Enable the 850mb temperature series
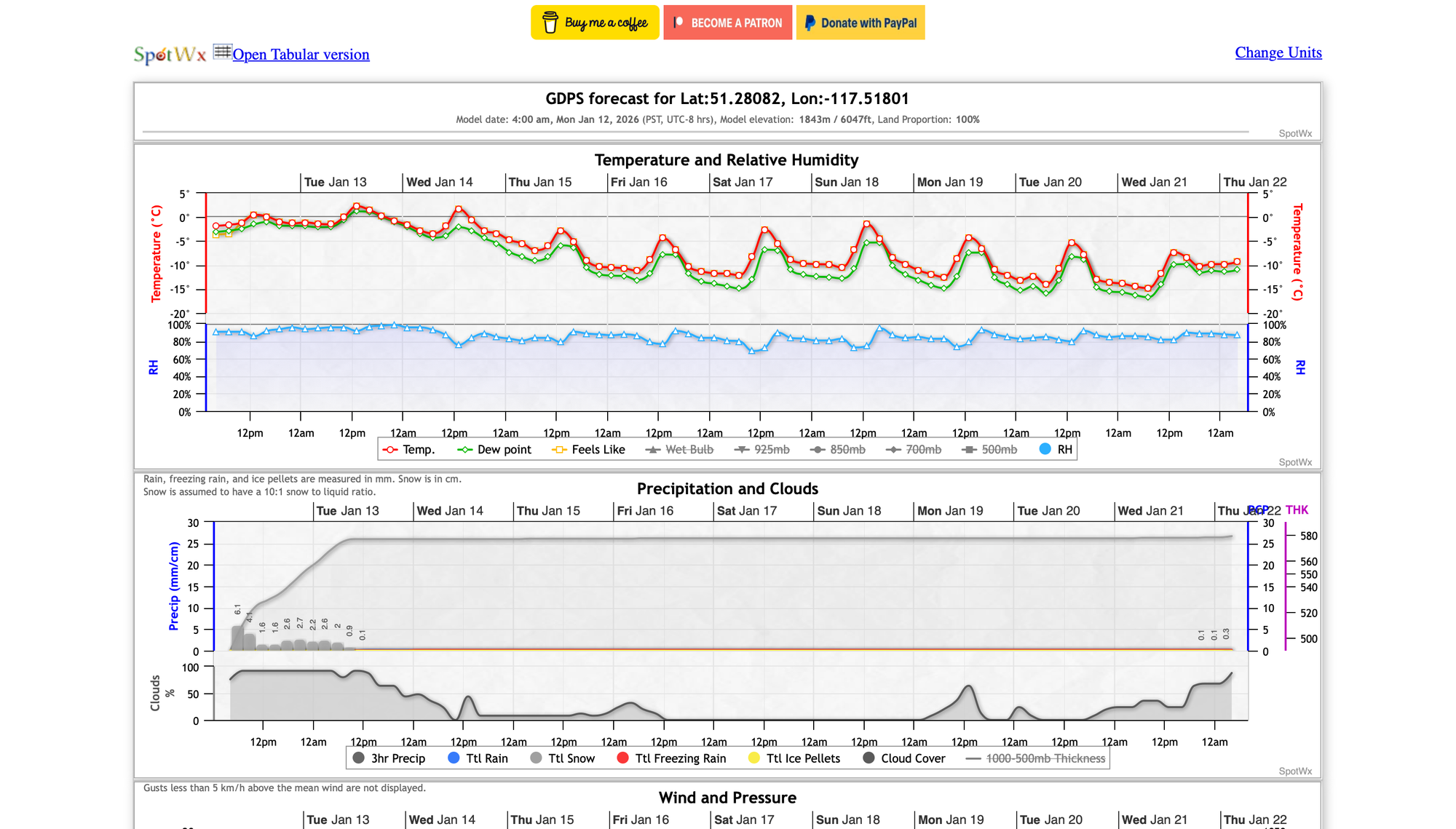1456x829 pixels. point(847,450)
